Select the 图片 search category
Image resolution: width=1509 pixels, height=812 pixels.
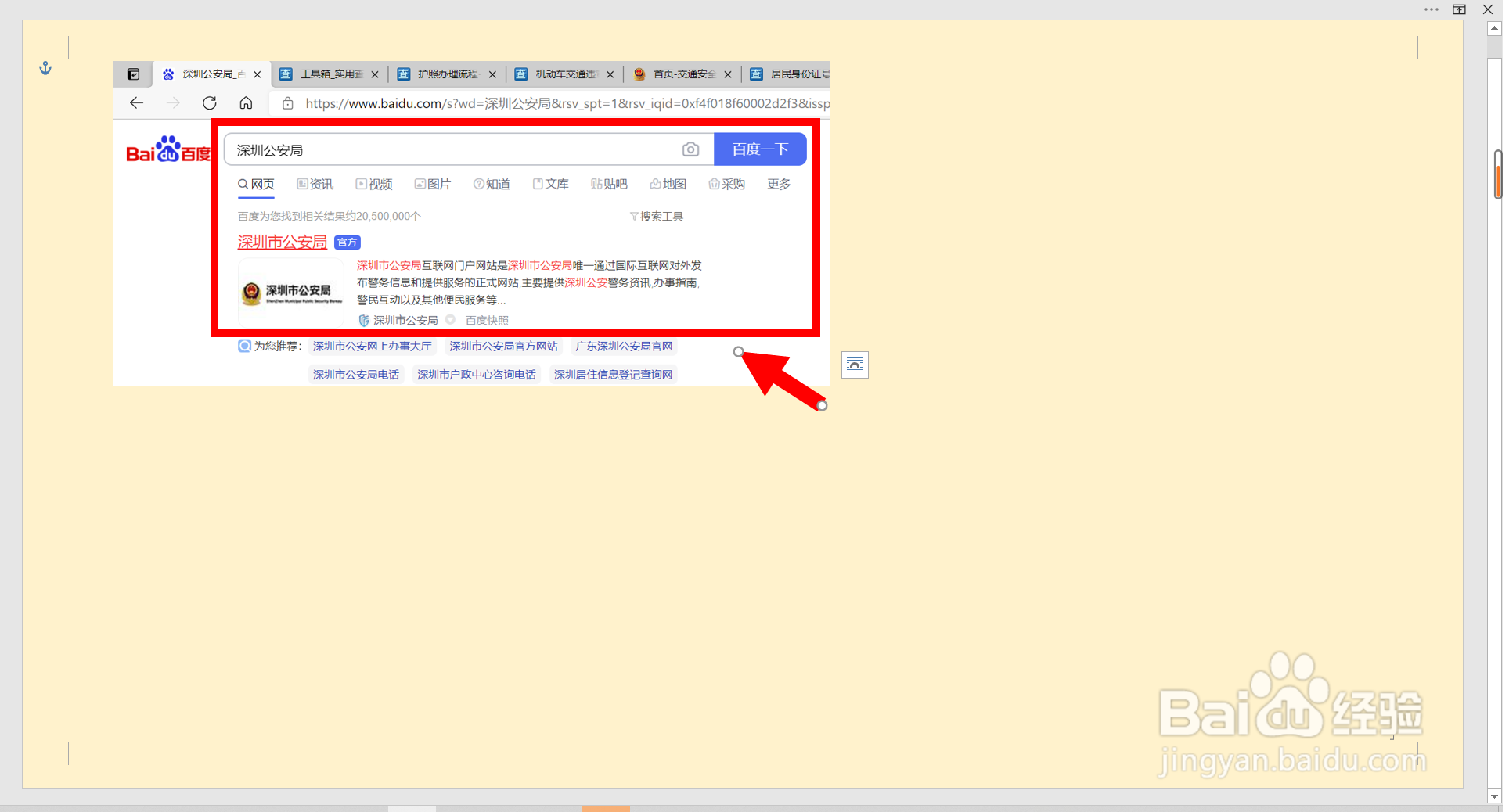tap(433, 184)
